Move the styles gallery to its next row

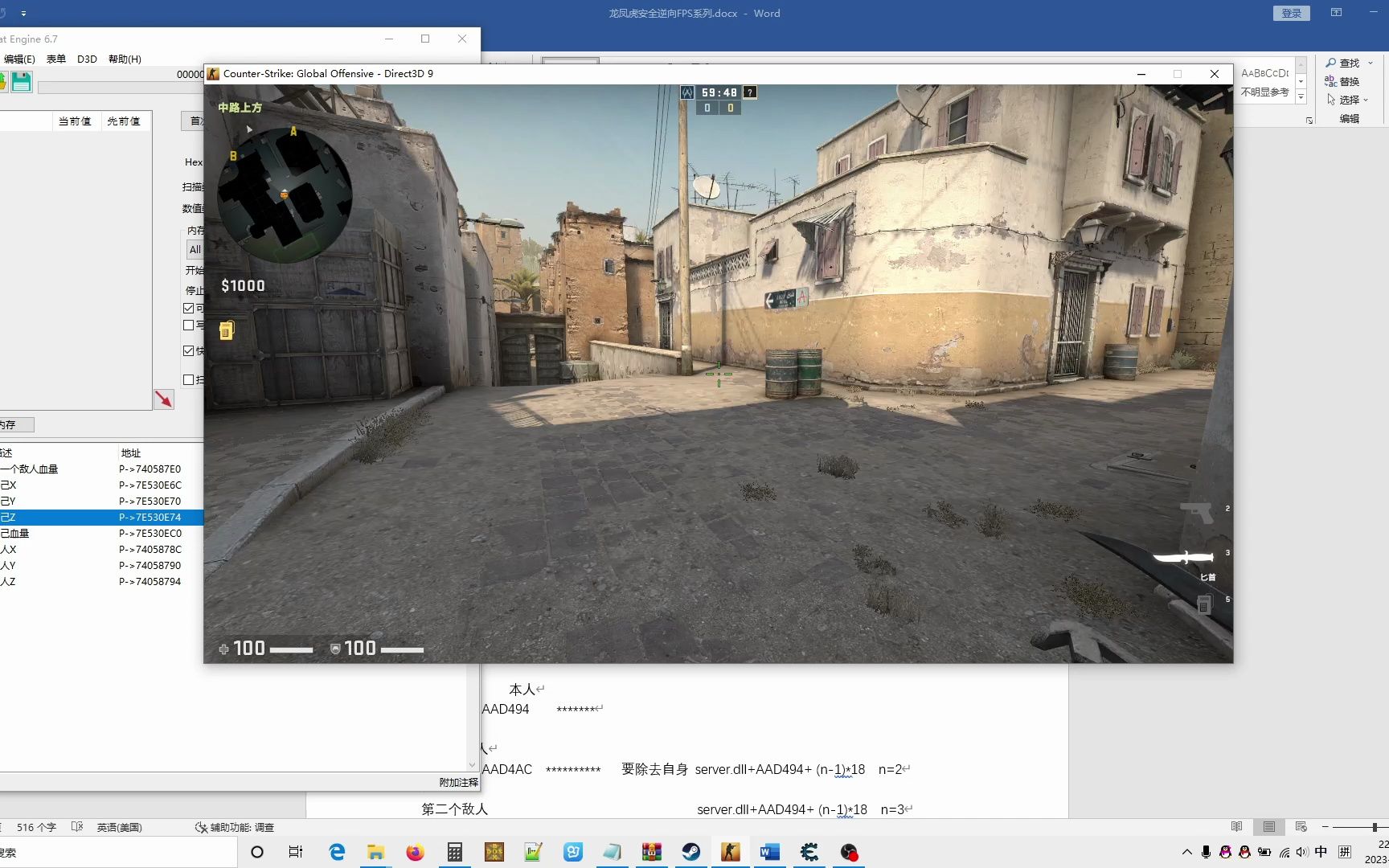tap(1301, 81)
